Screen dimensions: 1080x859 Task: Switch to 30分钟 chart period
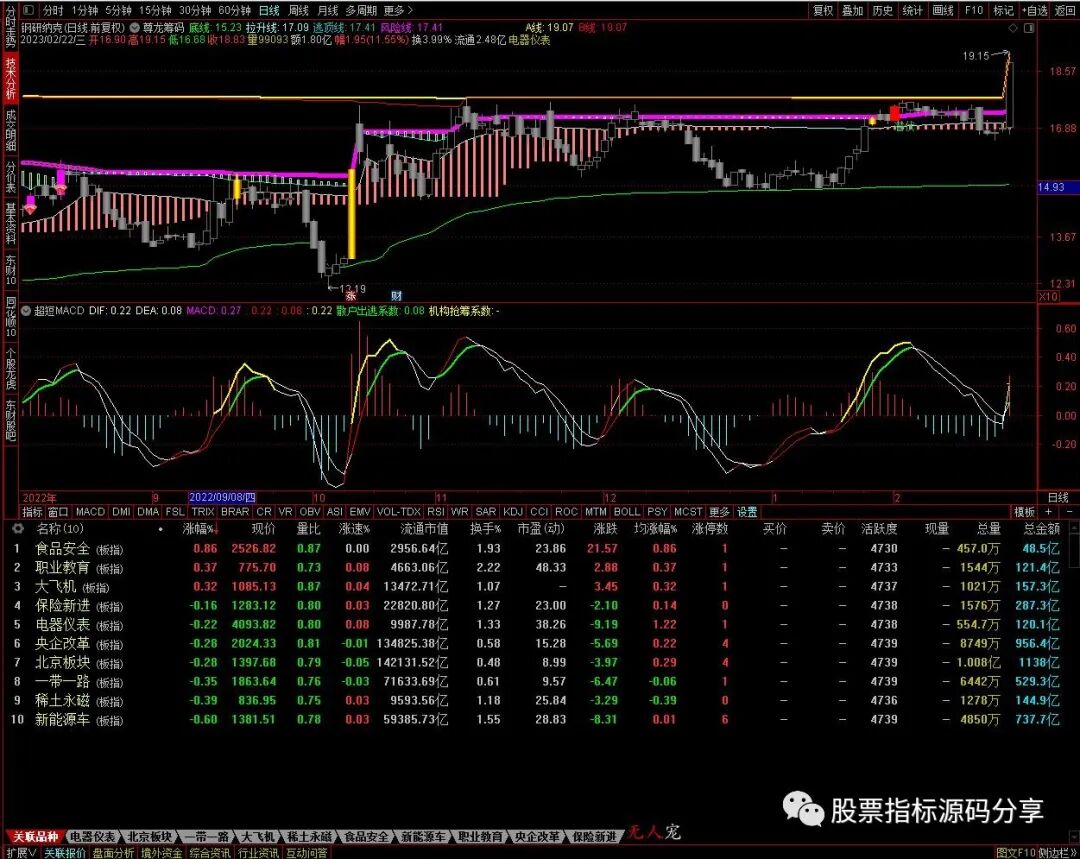tap(195, 10)
